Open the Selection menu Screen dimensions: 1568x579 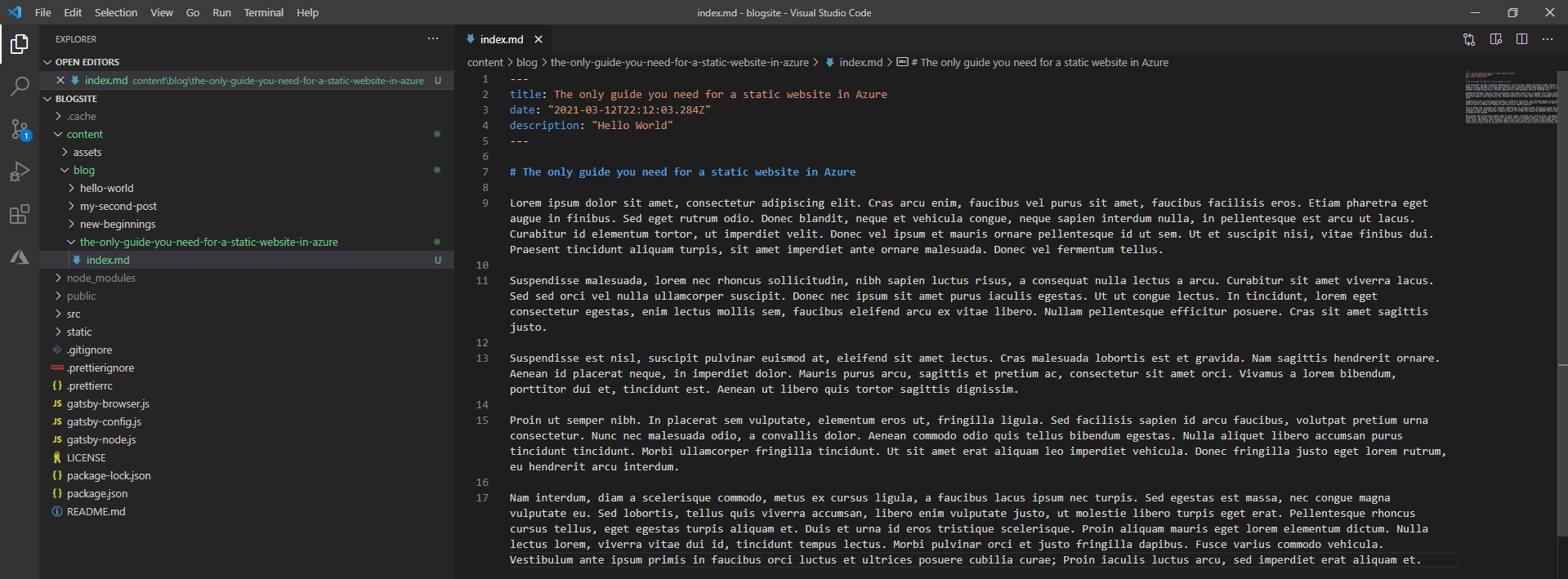pyautogui.click(x=116, y=12)
